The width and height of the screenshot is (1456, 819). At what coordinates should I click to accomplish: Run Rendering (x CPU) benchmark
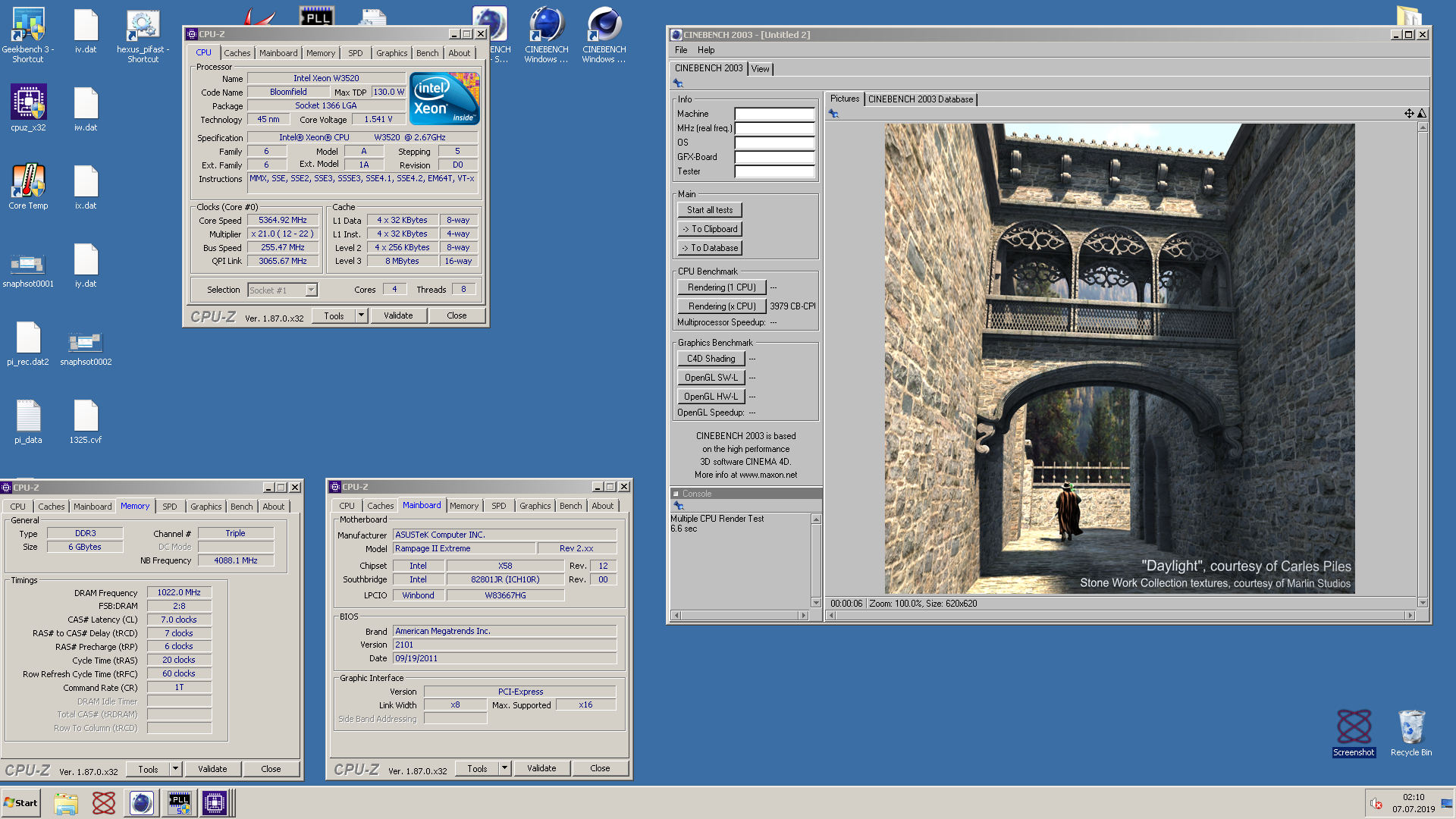point(722,306)
